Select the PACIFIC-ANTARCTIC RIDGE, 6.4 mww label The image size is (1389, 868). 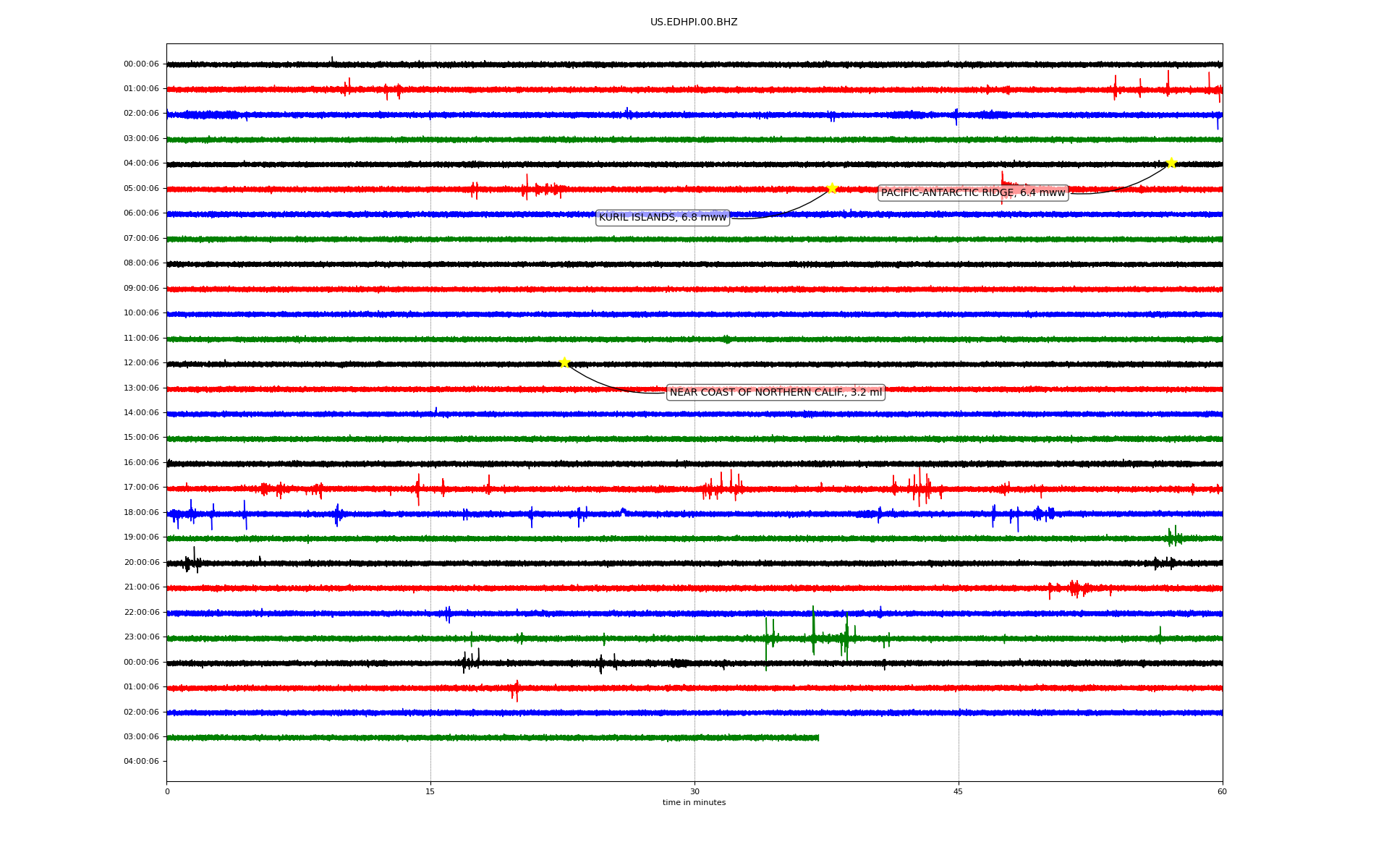(x=973, y=192)
